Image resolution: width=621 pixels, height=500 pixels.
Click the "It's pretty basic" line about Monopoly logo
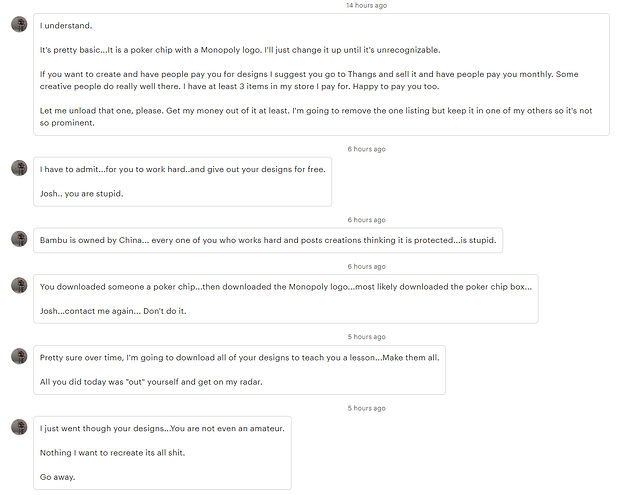click(240, 50)
